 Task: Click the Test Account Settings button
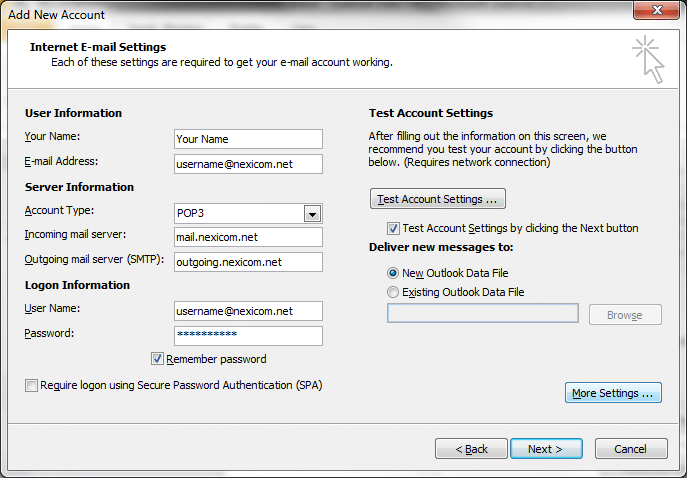pos(438,199)
